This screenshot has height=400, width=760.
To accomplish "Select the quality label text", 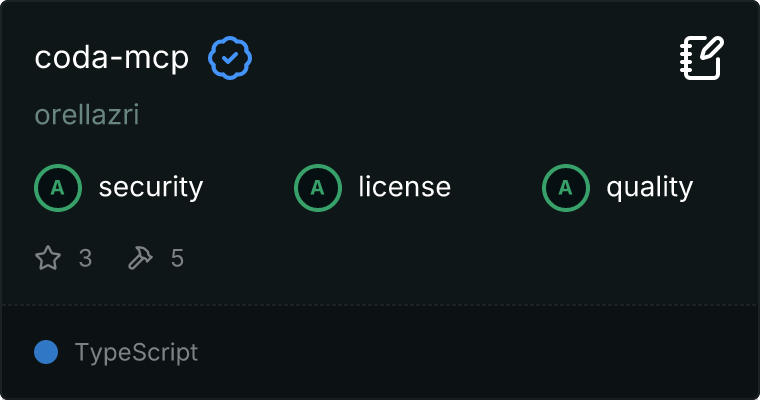I will tap(650, 187).
